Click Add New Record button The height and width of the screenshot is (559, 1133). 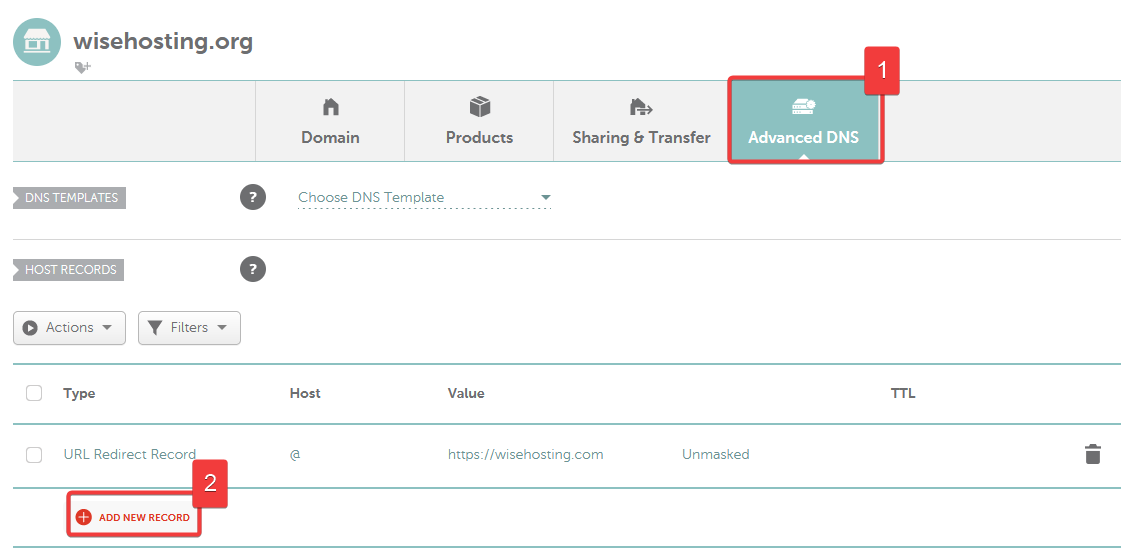pyautogui.click(x=134, y=517)
